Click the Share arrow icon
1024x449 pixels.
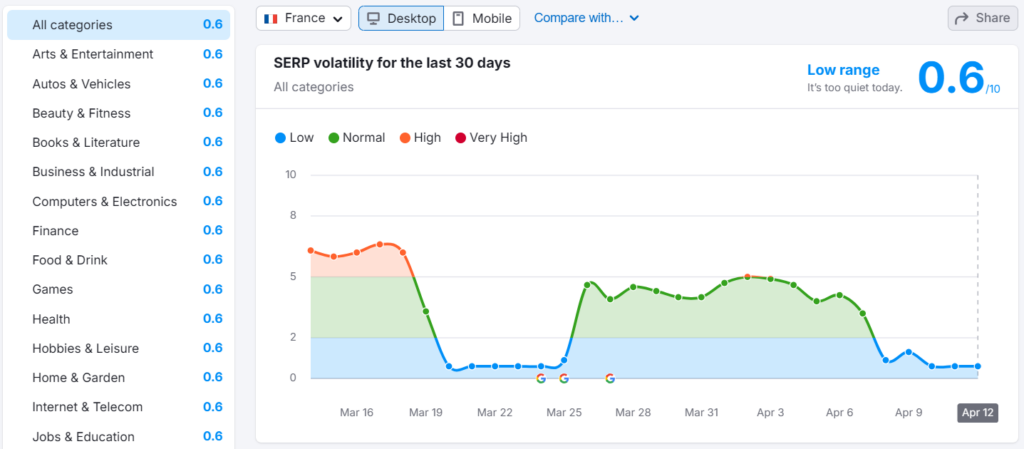click(962, 18)
